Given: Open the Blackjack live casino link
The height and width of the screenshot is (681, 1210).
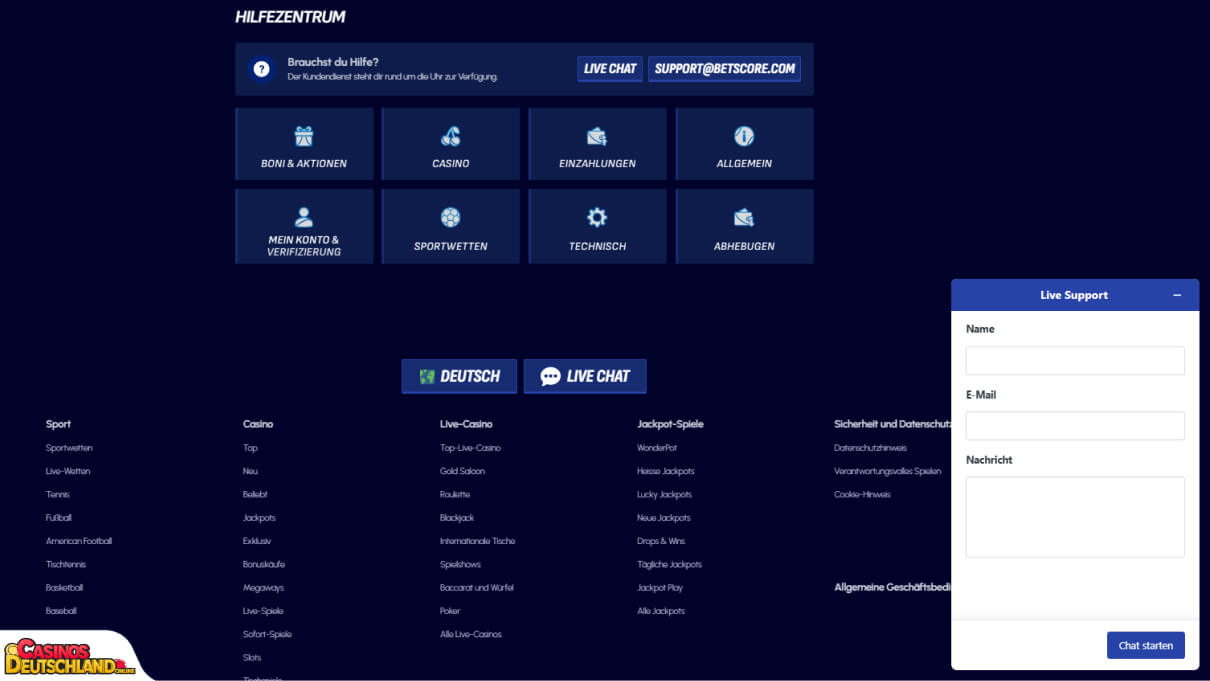Looking at the screenshot, I should coord(457,518).
